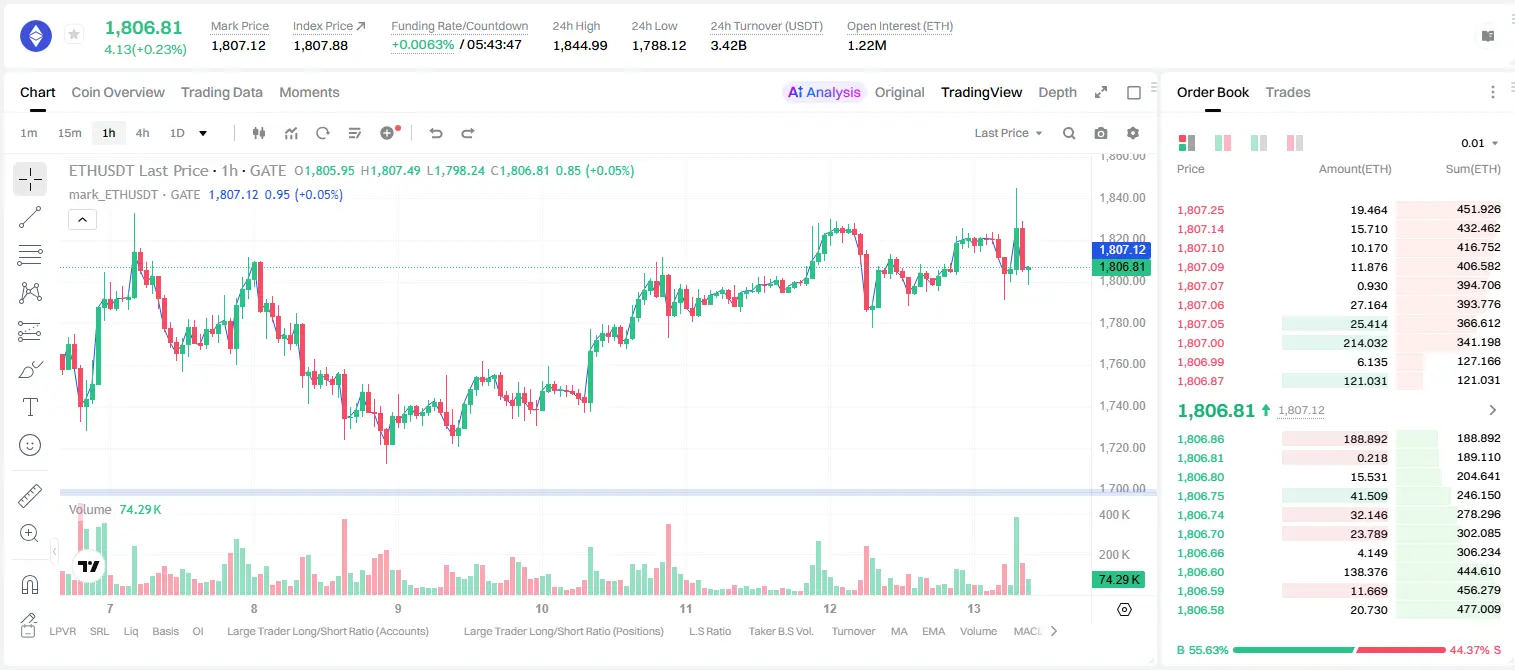The height and width of the screenshot is (670, 1515).
Task: Open the Last Price dropdown
Action: point(1009,133)
